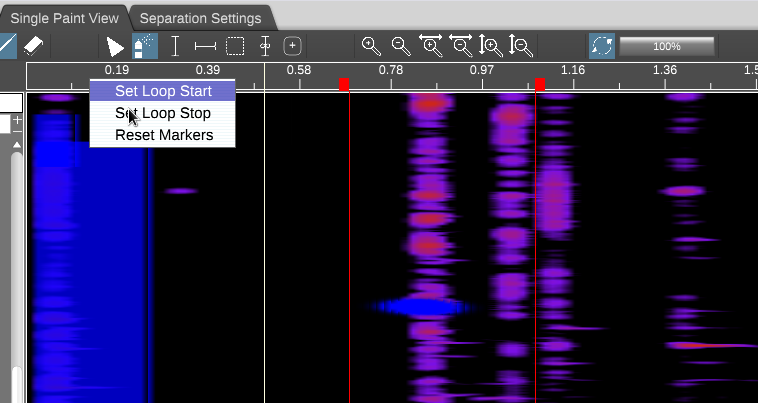Toggle the loop sync button
The image size is (758, 403).
(602, 46)
